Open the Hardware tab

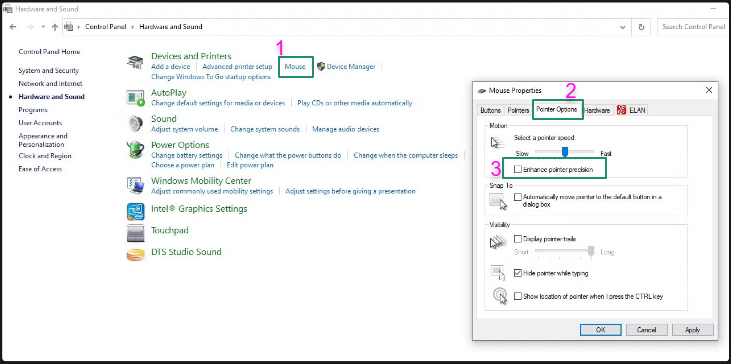point(597,110)
